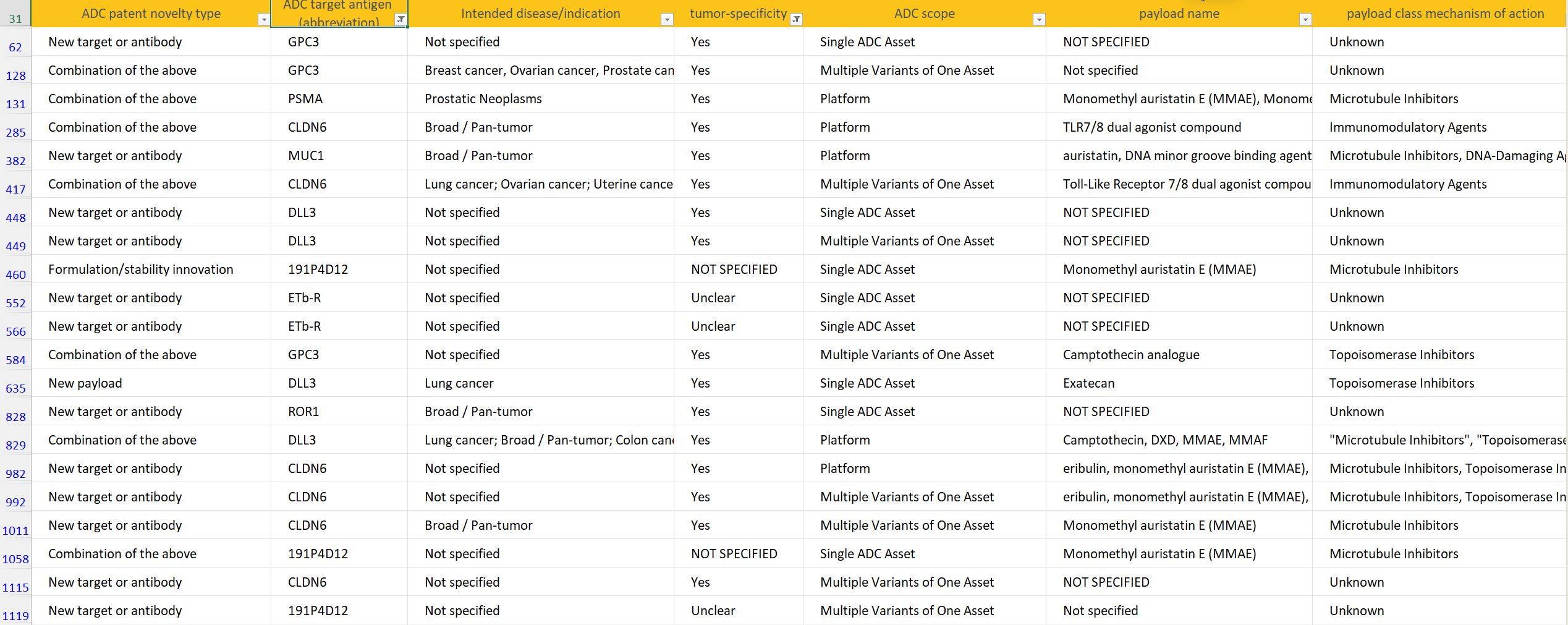Viewport: 1568px width, 625px height.
Task: Select the 'payload class mechanism of action' header cell
Action: pos(1441,14)
